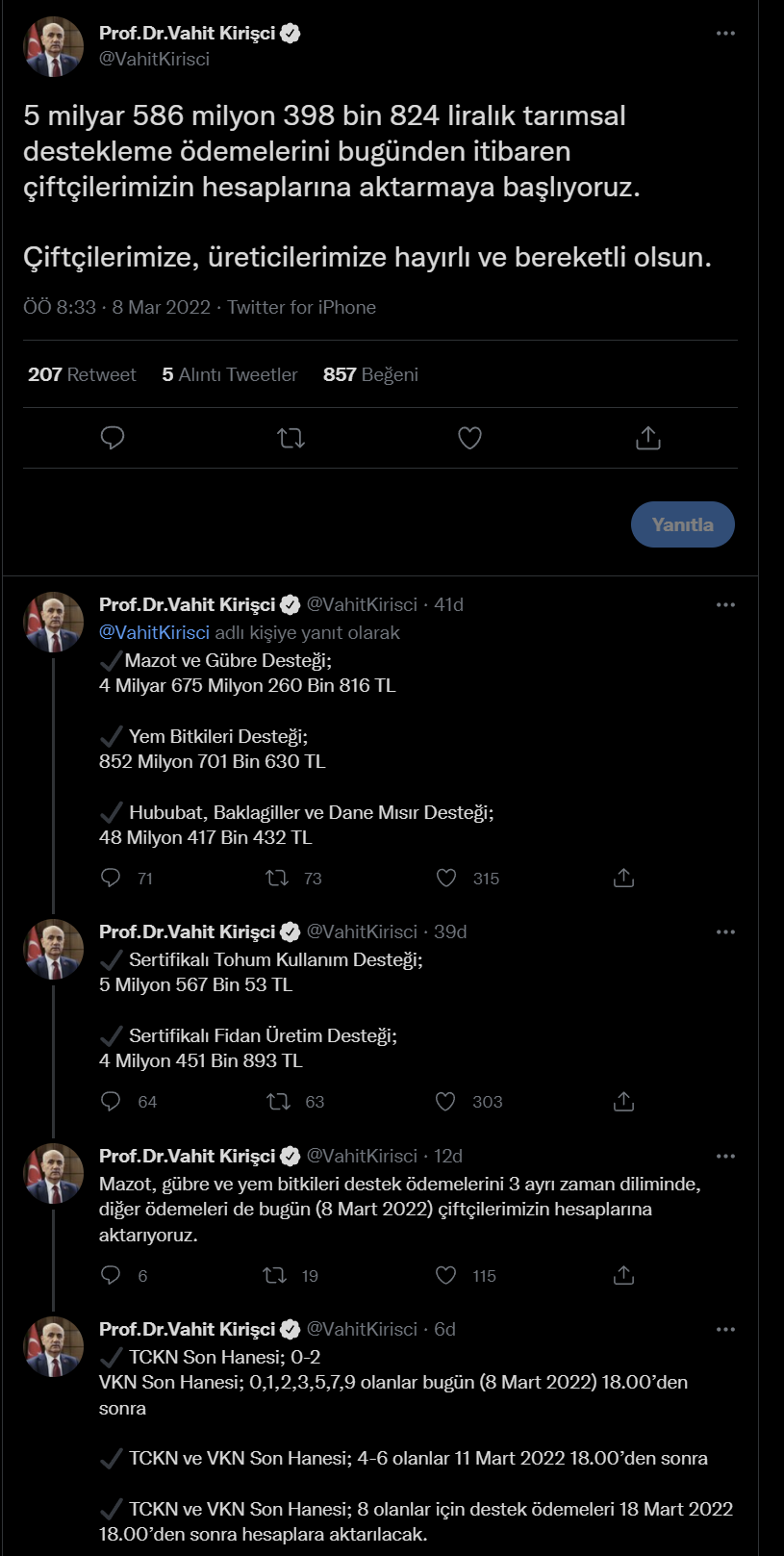Share the Sertifikalı Fidan Üretim reply
The width and height of the screenshot is (784, 1556).
623,1101
